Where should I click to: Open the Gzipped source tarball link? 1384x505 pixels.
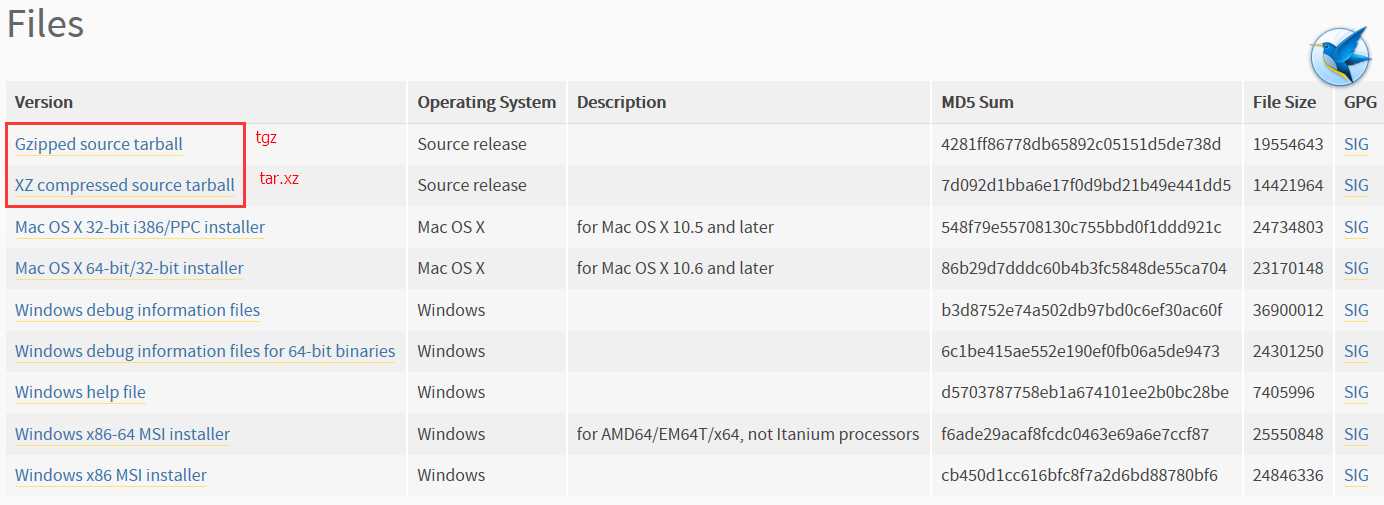point(99,144)
